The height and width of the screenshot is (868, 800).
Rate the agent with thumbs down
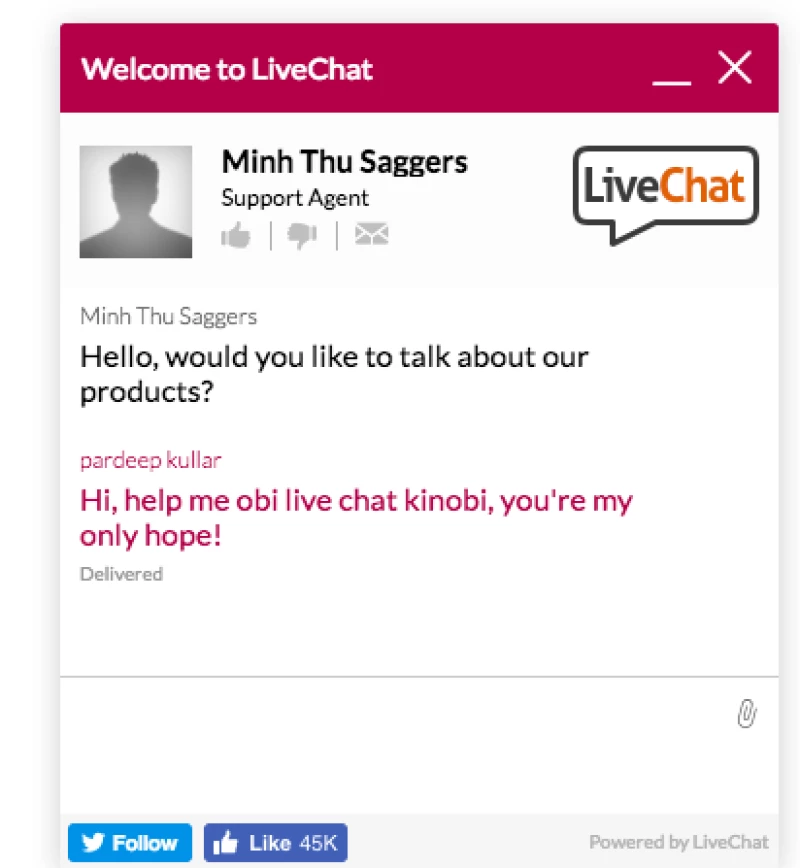tap(302, 235)
